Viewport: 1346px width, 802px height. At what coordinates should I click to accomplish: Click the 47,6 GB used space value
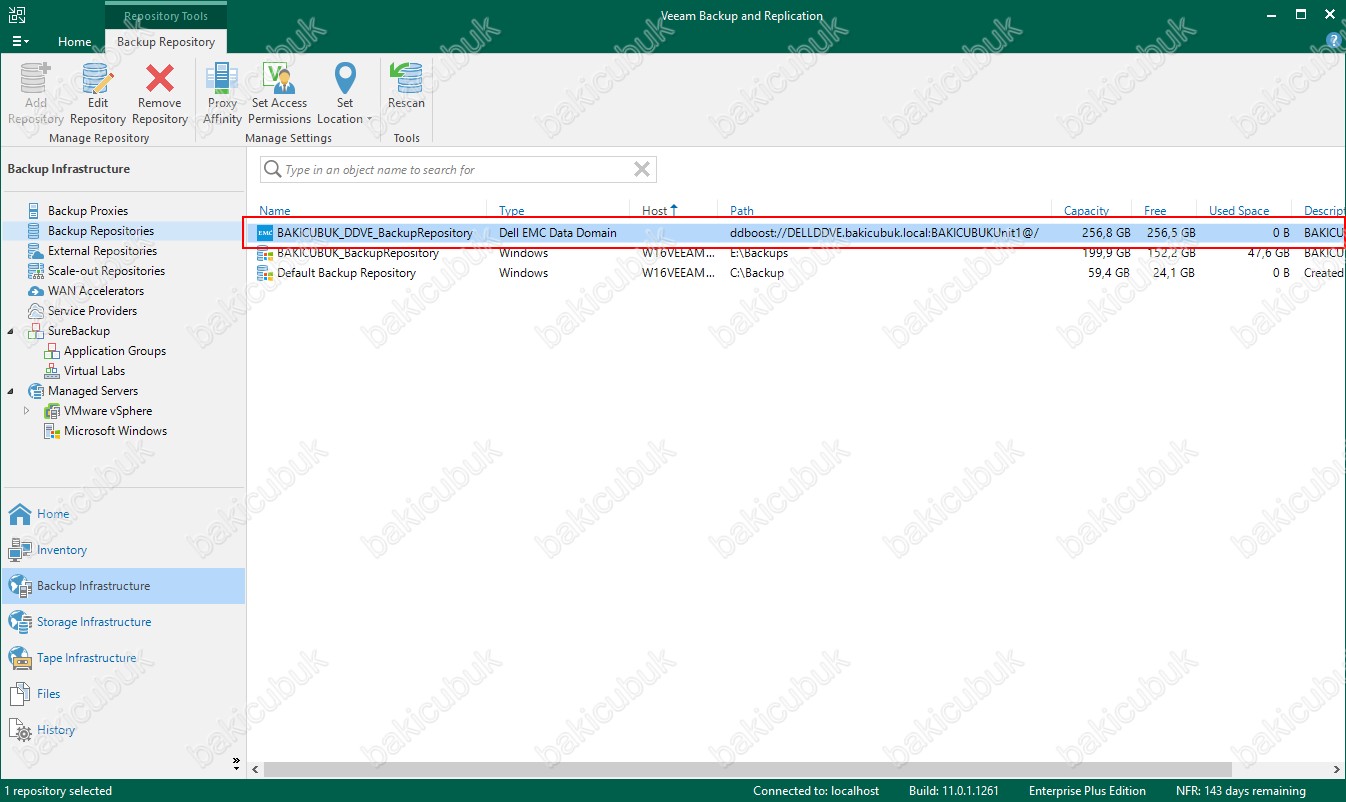click(1266, 253)
